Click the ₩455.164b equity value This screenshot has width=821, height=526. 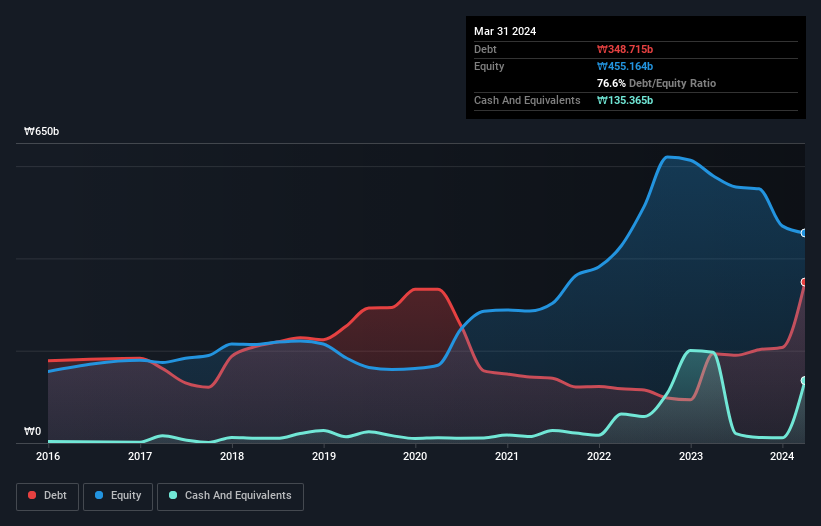(625, 66)
